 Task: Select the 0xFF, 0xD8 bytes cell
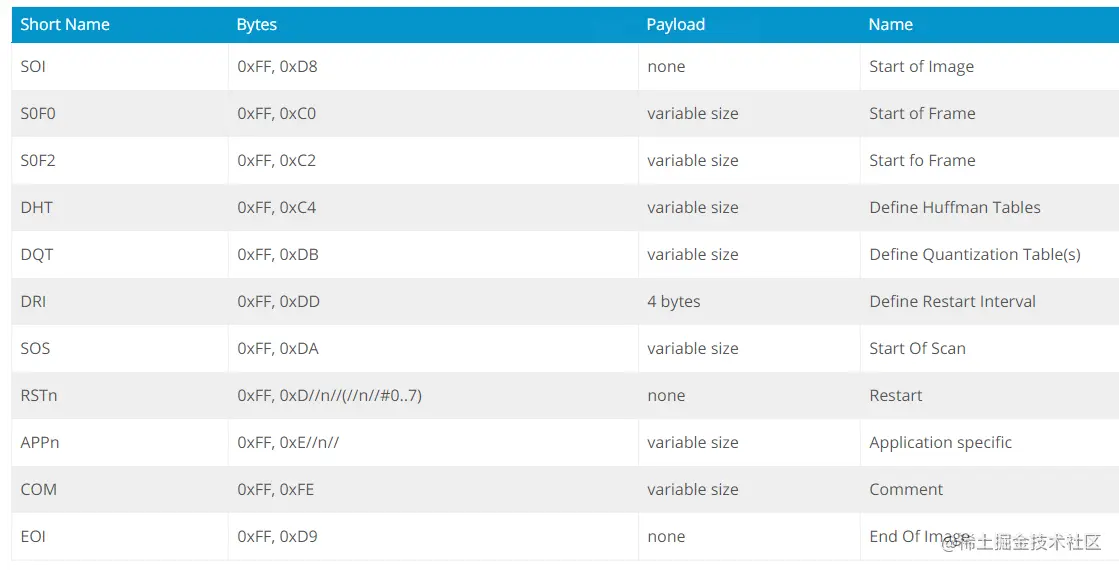click(x=433, y=66)
